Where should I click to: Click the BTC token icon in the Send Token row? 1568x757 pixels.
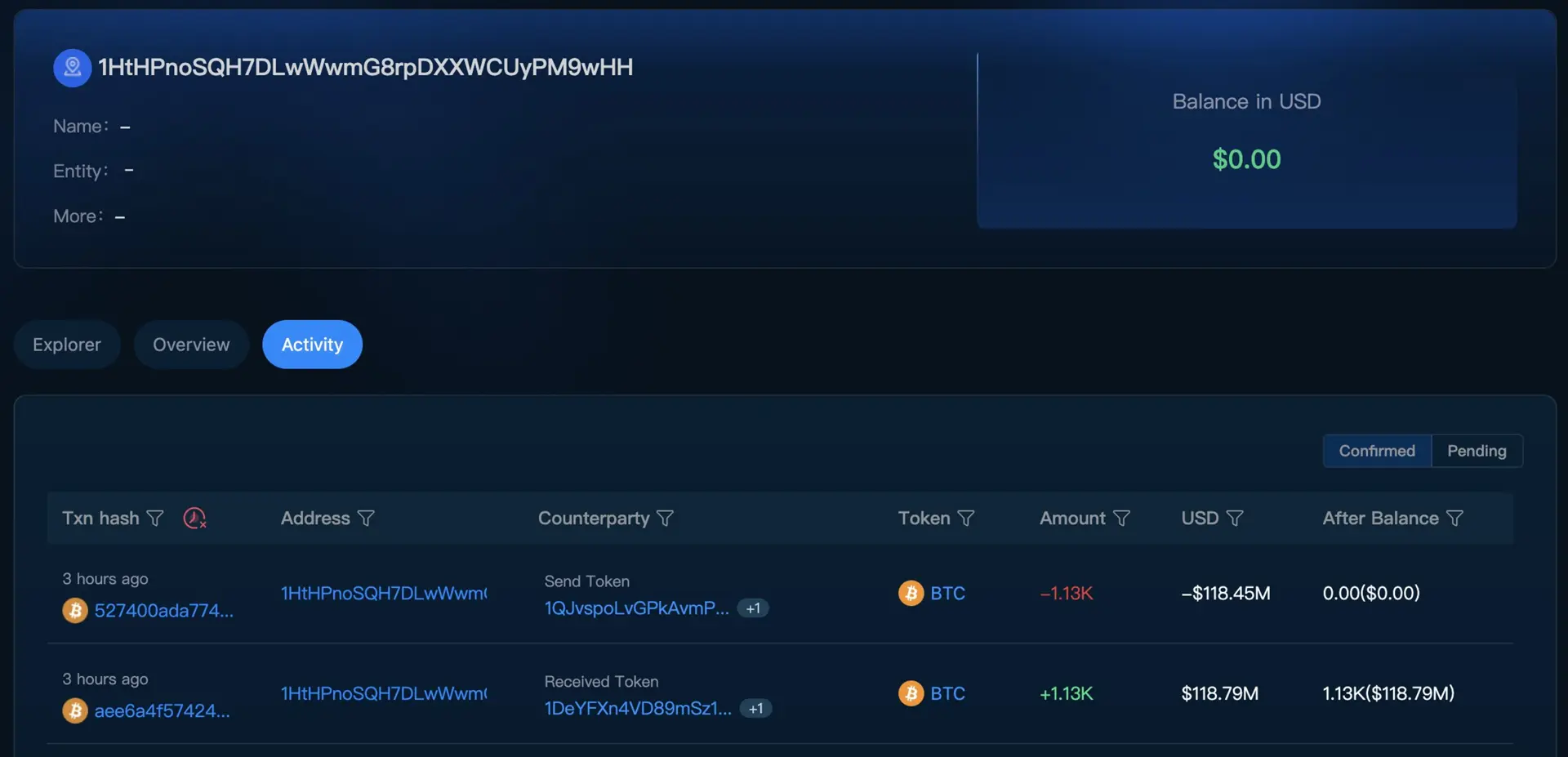click(x=911, y=593)
